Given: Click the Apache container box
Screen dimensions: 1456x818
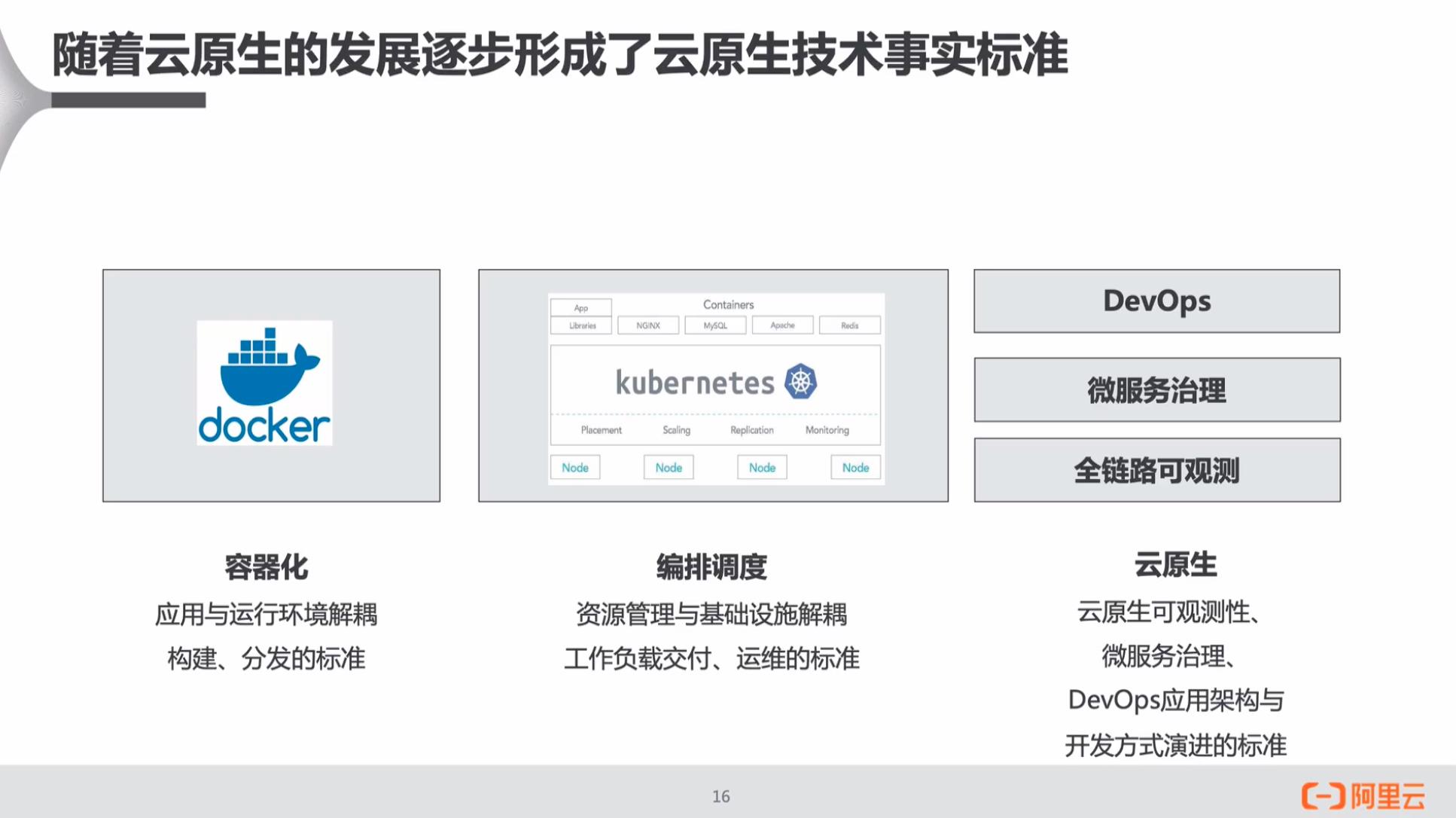Looking at the screenshot, I should click(x=782, y=325).
